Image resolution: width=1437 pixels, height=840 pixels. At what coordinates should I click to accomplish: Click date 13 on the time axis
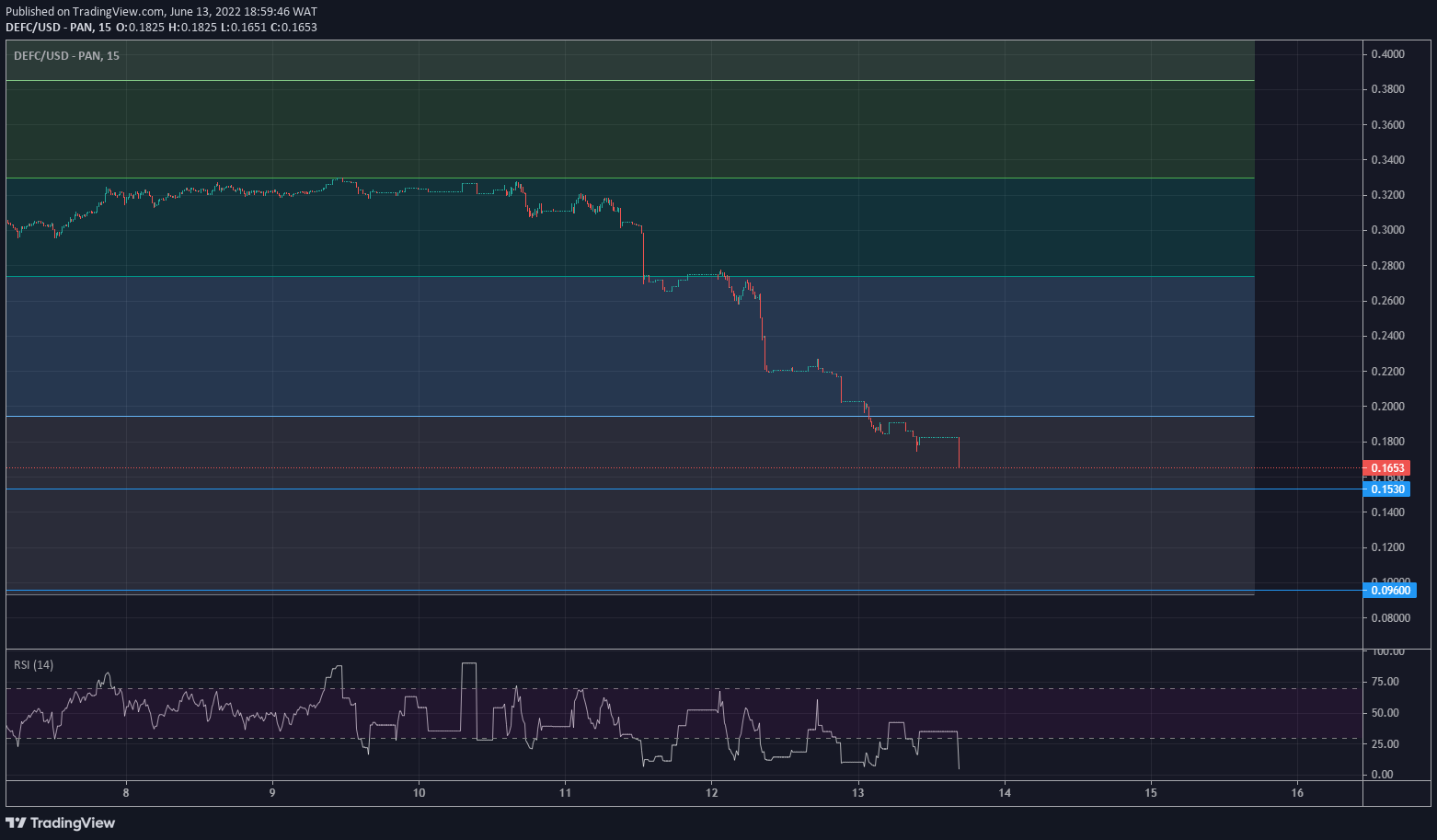[858, 793]
